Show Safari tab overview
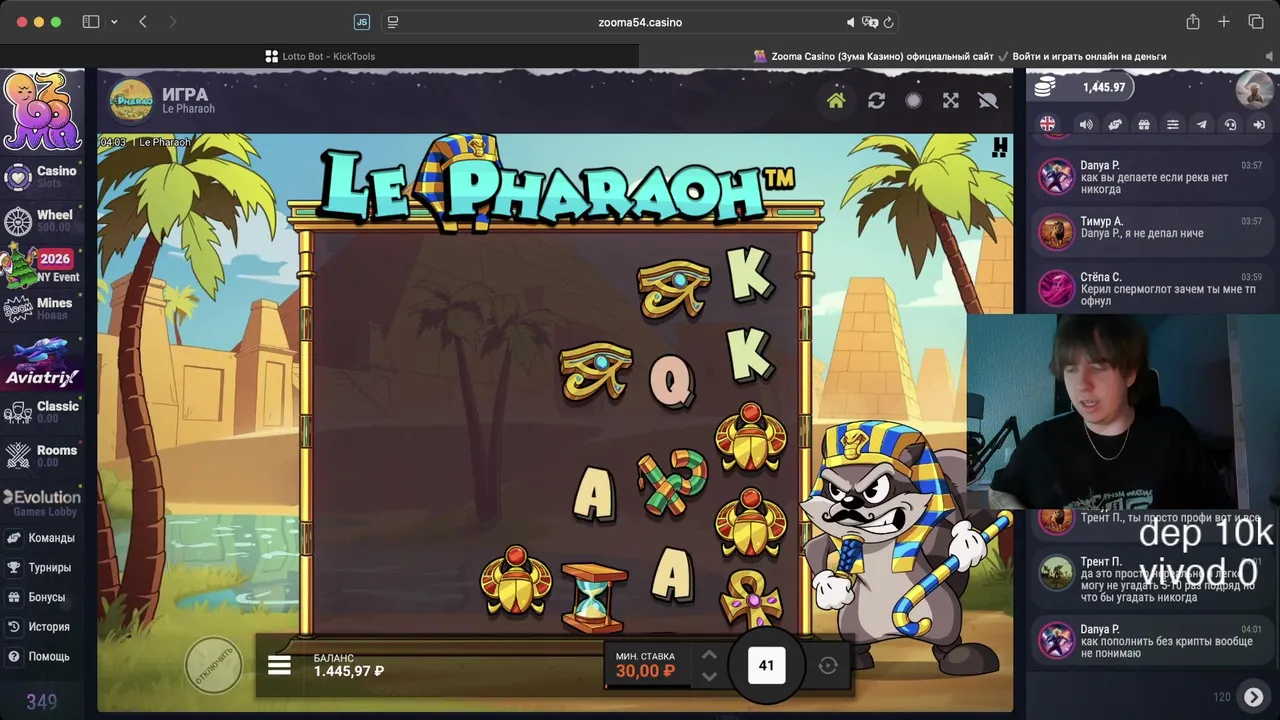Image resolution: width=1280 pixels, height=720 pixels. pos(1256,22)
